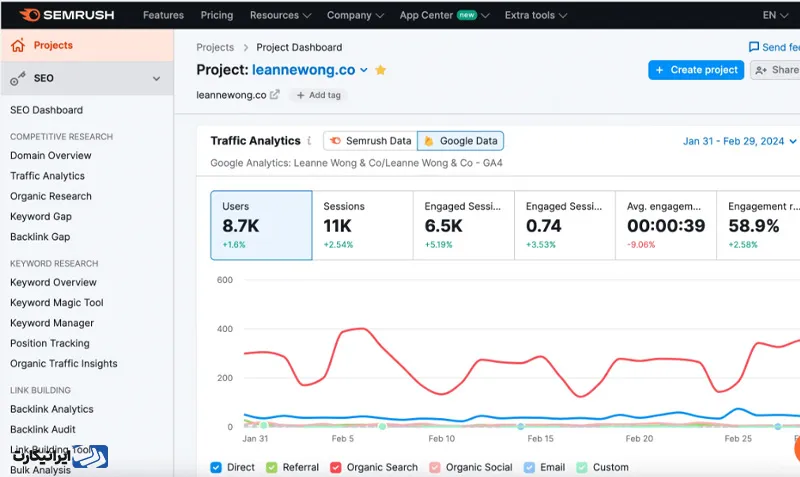
Task: Click the Create project button
Action: pyautogui.click(x=696, y=70)
